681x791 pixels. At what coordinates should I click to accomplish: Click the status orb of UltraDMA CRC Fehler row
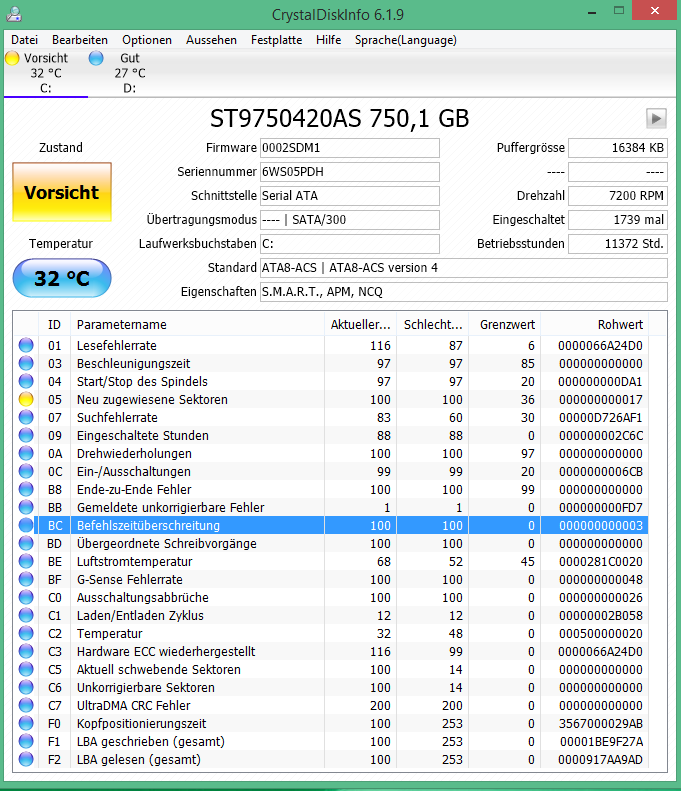(x=26, y=705)
